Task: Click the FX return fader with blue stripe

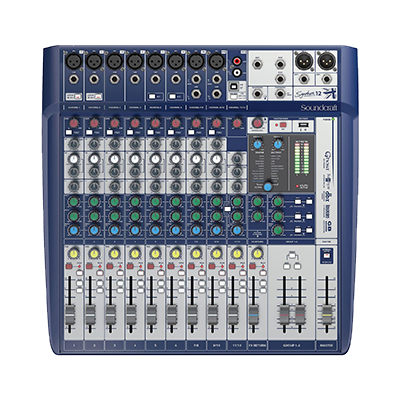Action: [254, 315]
